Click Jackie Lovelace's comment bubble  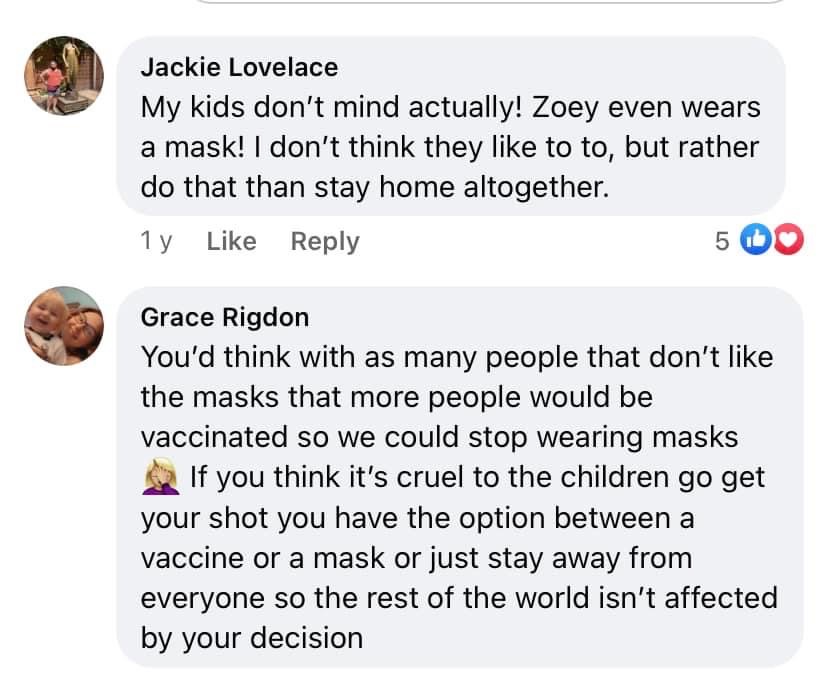450,125
